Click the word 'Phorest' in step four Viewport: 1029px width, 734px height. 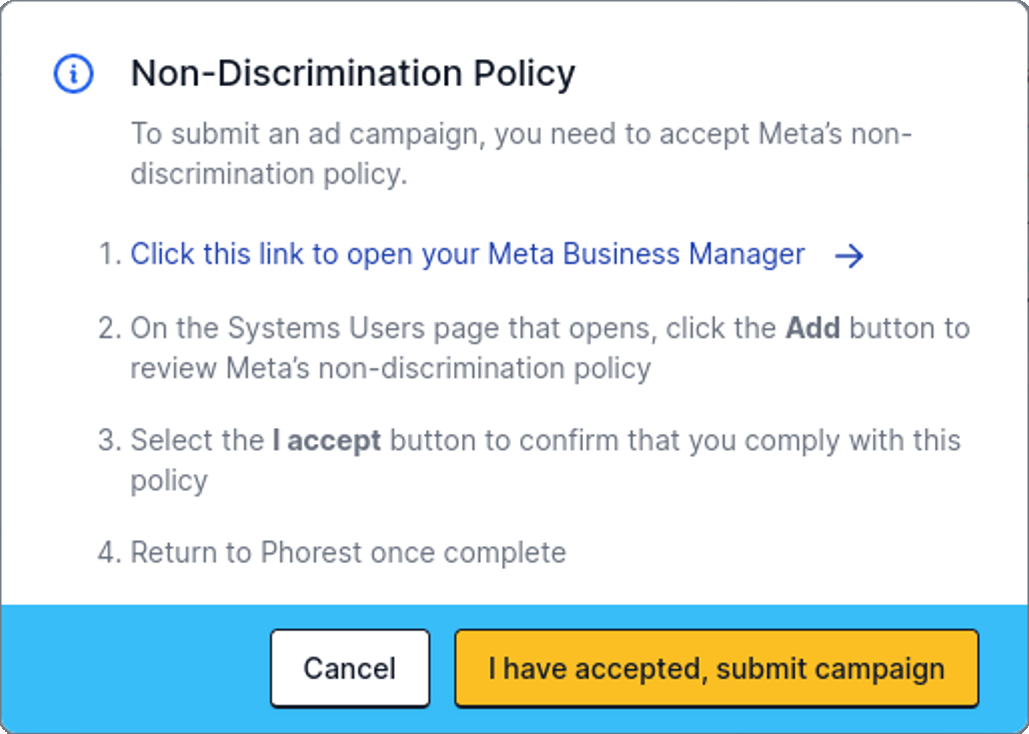[311, 552]
